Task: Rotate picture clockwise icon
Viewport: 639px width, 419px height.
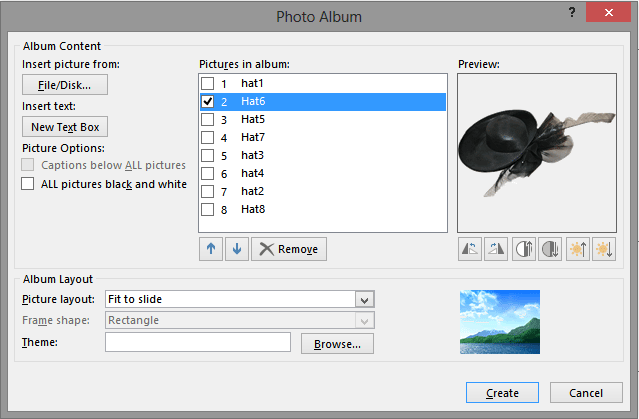Action: coord(496,249)
